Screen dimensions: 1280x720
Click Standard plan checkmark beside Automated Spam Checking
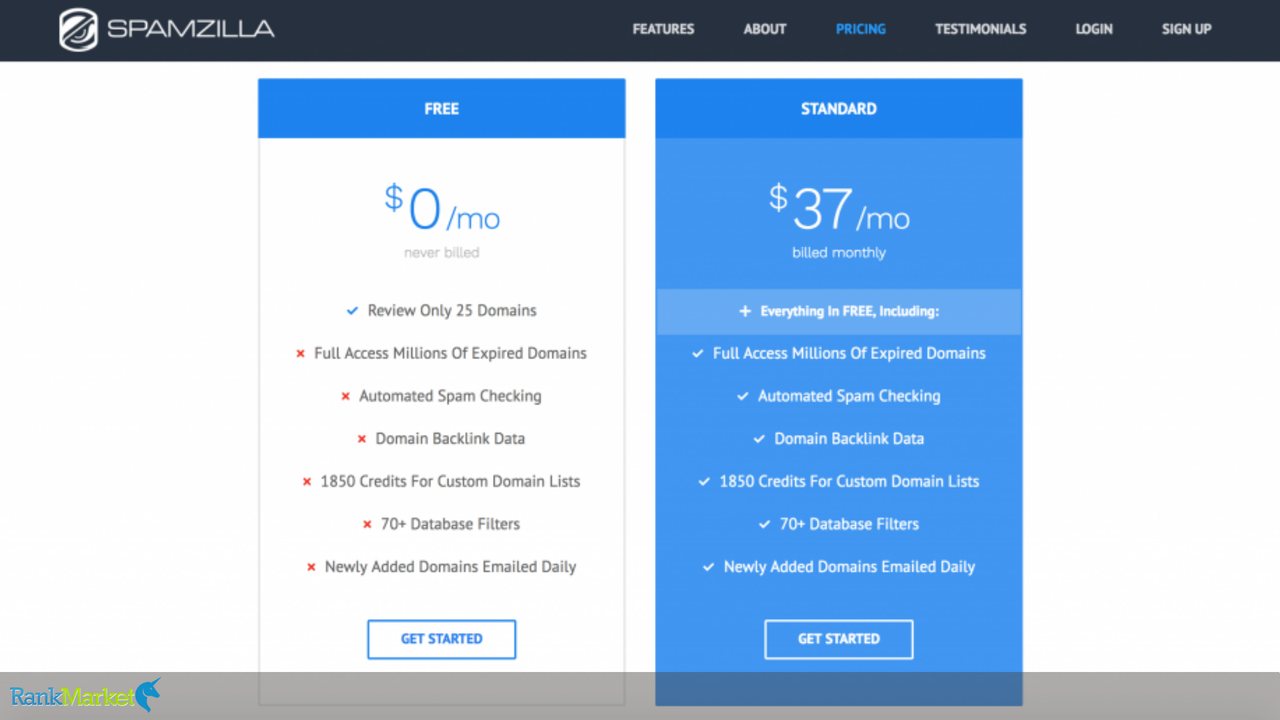coord(743,397)
